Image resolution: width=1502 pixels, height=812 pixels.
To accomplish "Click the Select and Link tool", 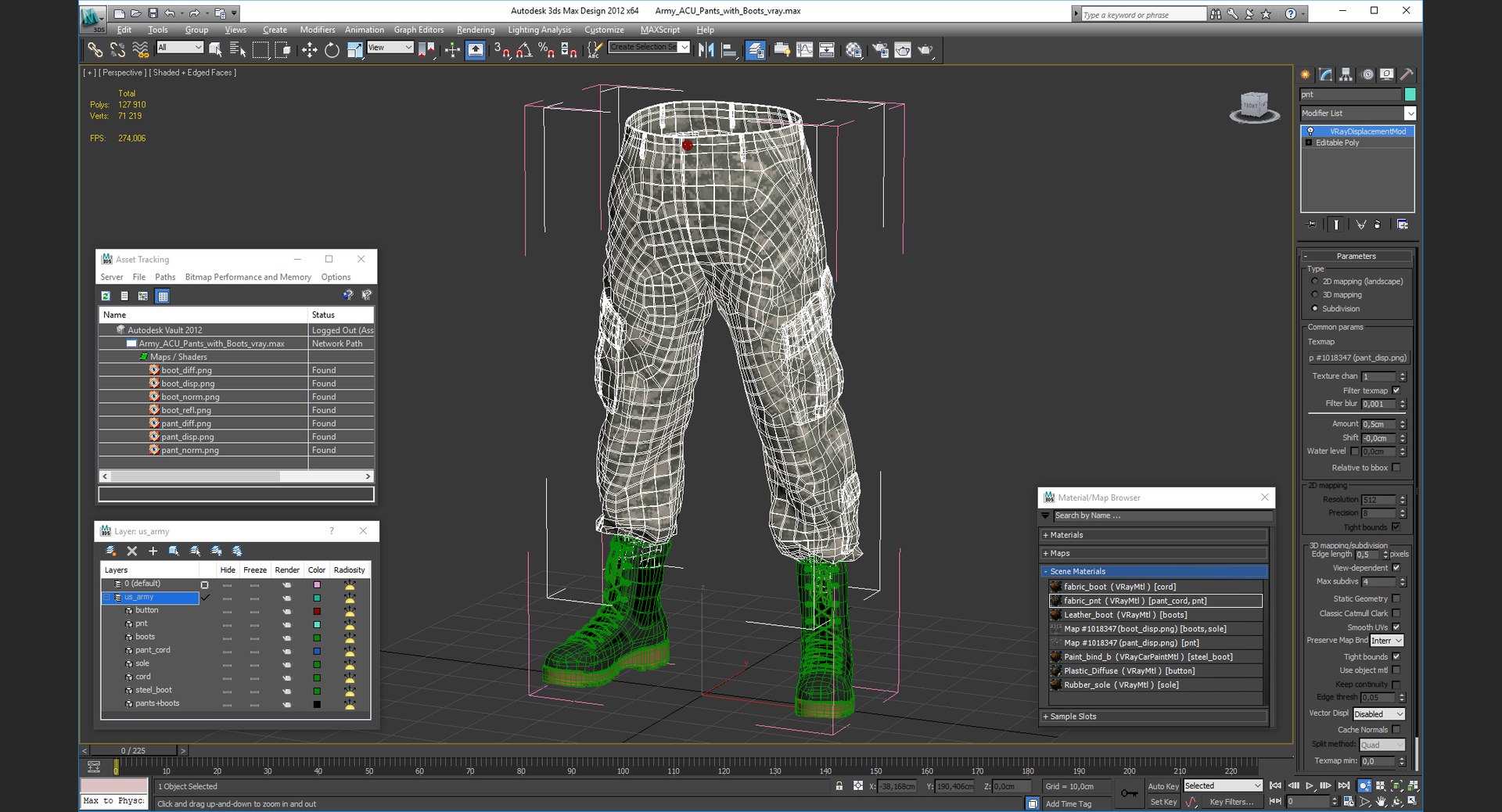I will point(95,50).
